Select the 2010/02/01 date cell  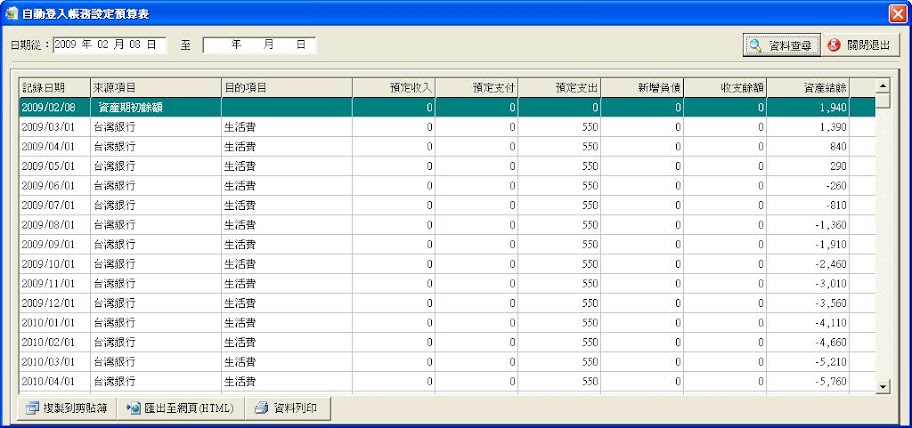point(55,342)
